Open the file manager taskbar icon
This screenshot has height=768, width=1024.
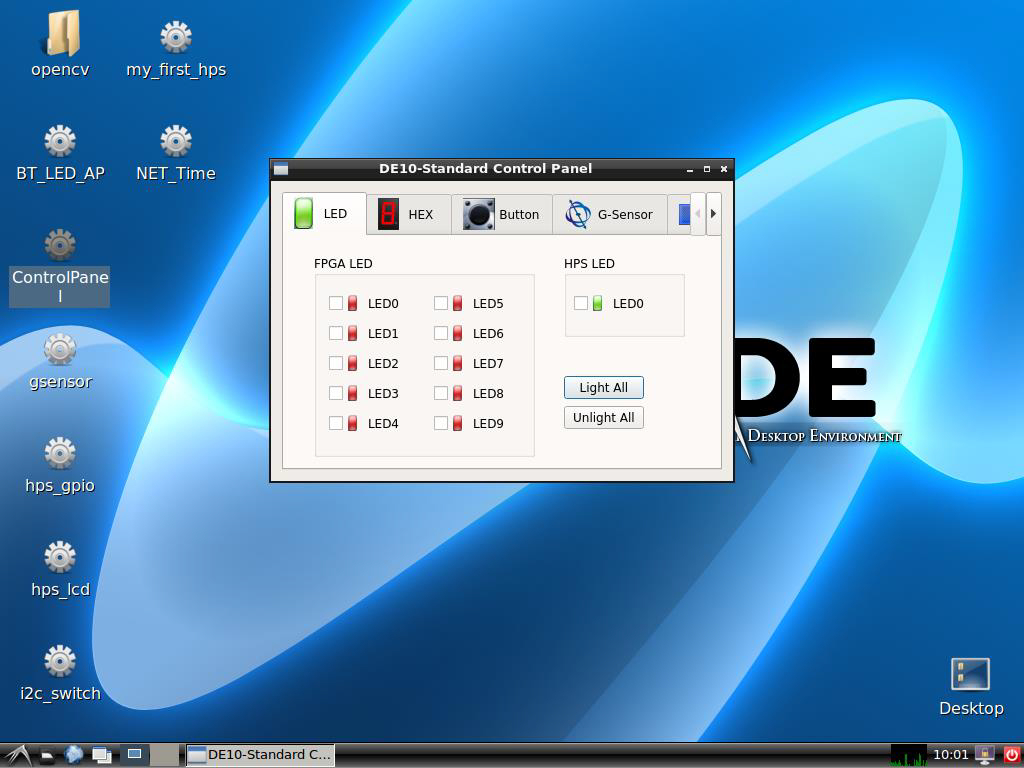pyautogui.click(x=47, y=756)
